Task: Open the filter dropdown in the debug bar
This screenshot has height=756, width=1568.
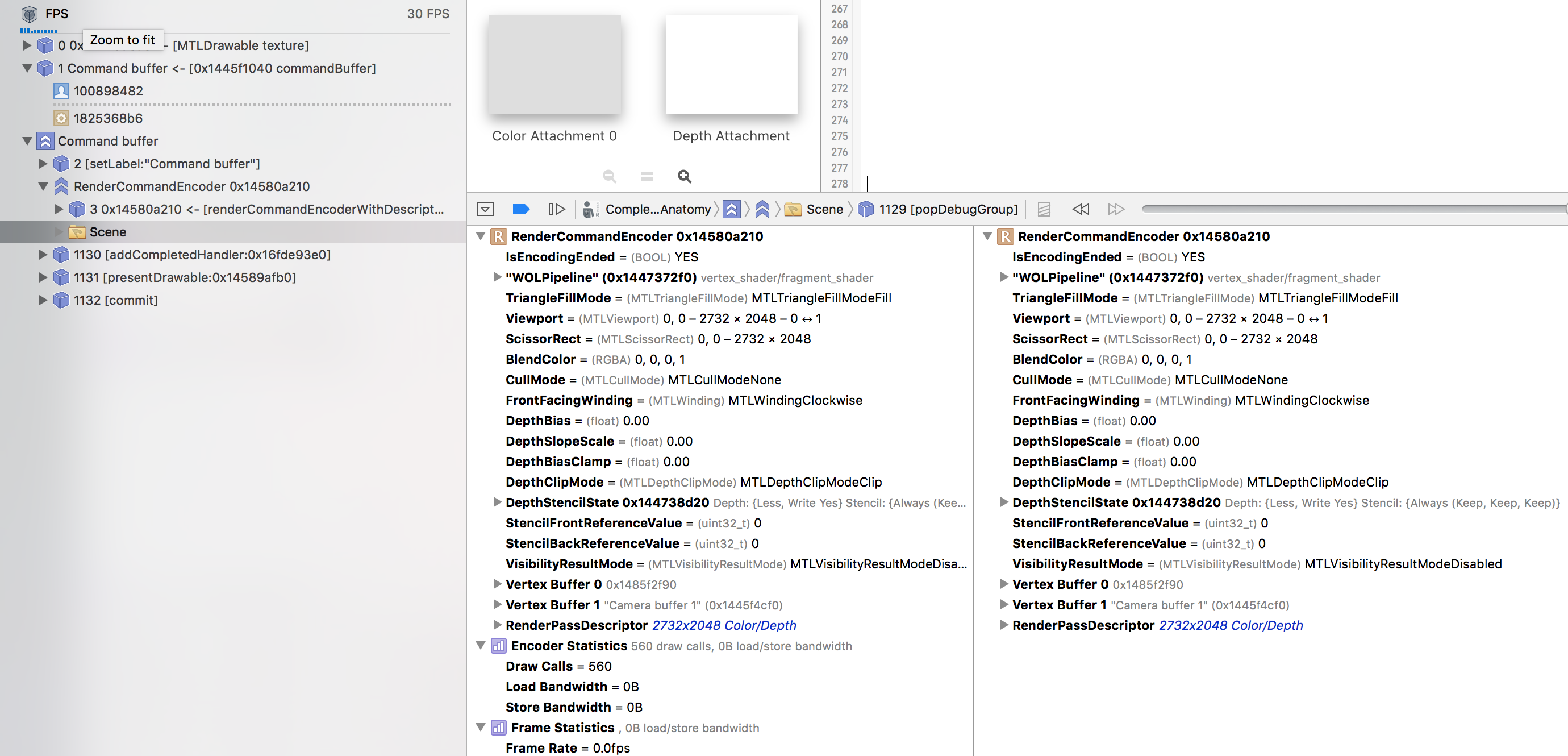Action: click(x=486, y=209)
